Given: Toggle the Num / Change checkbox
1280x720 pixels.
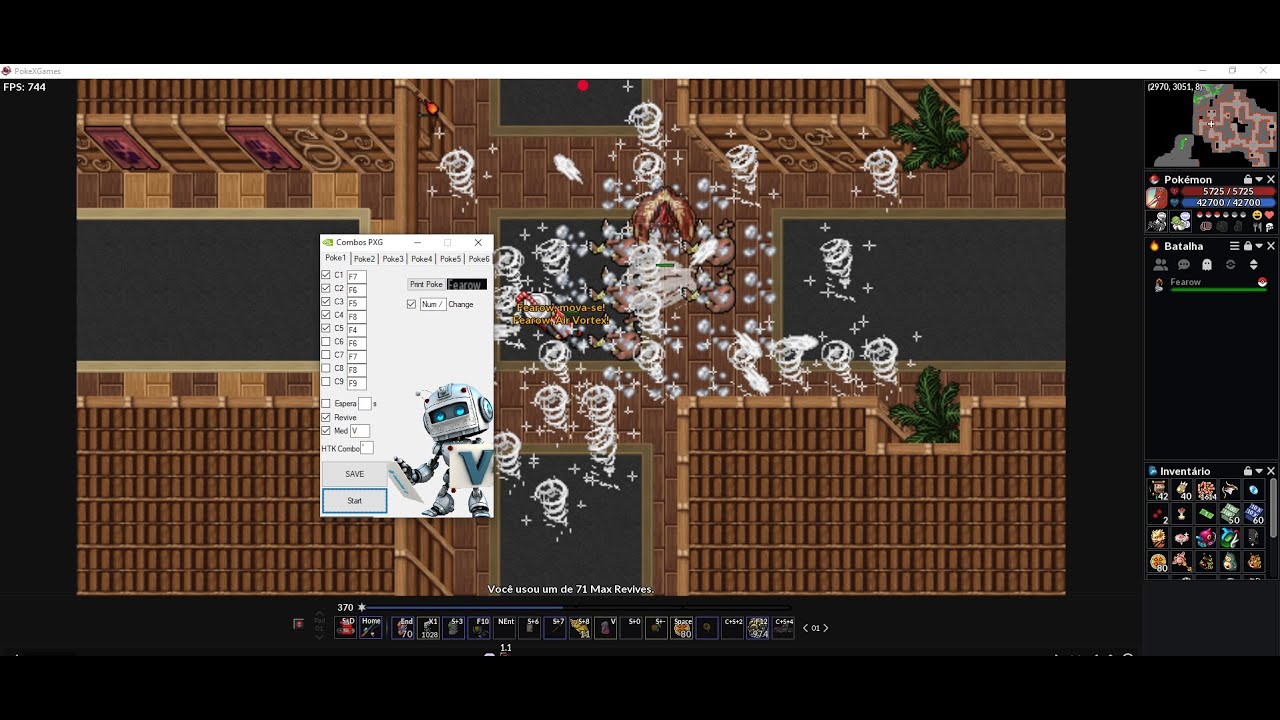Looking at the screenshot, I should point(411,304).
